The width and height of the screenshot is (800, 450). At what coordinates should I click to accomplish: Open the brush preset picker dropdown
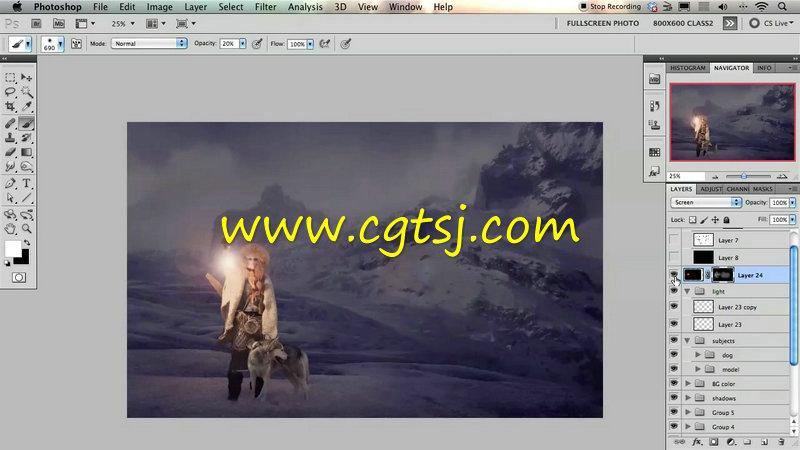60,44
